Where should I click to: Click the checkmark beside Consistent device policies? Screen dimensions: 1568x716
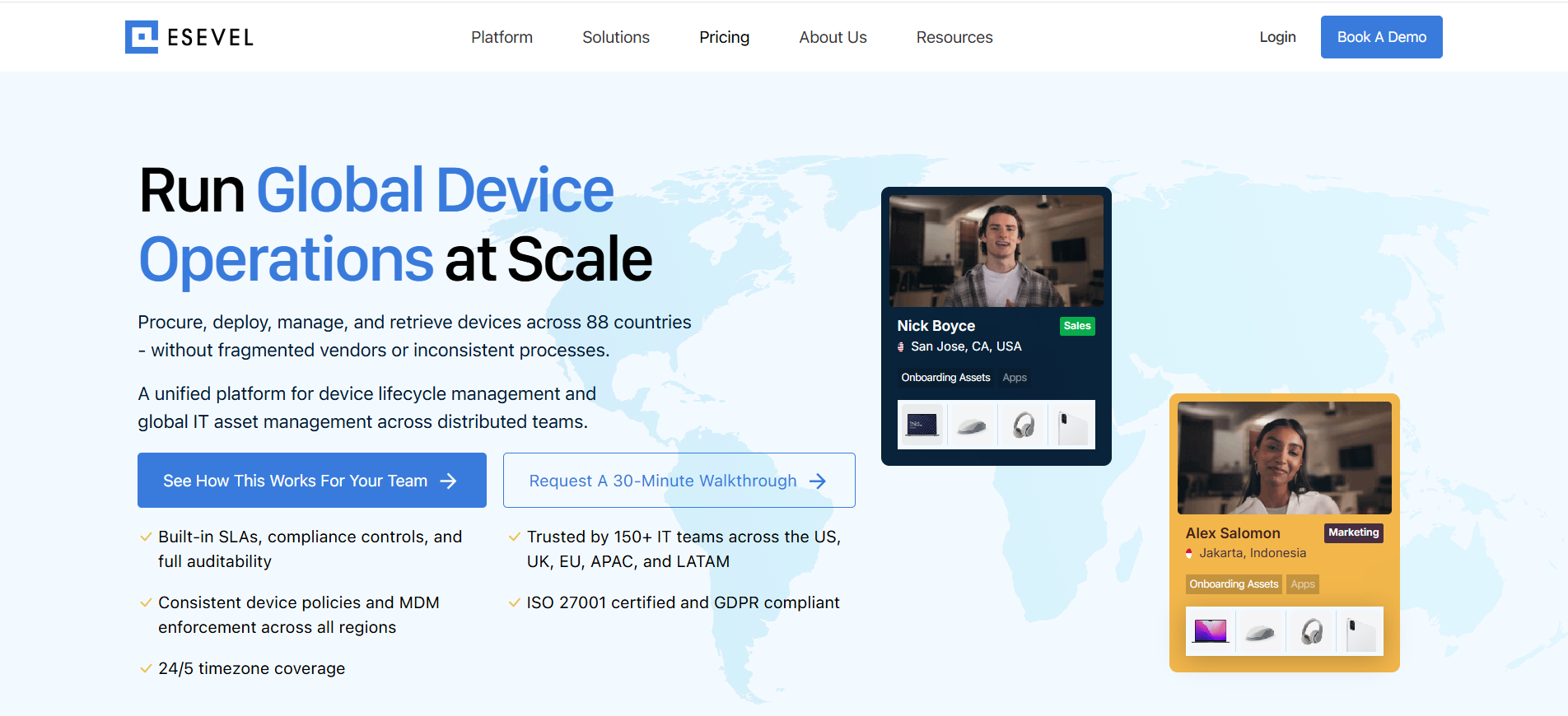pos(146,602)
